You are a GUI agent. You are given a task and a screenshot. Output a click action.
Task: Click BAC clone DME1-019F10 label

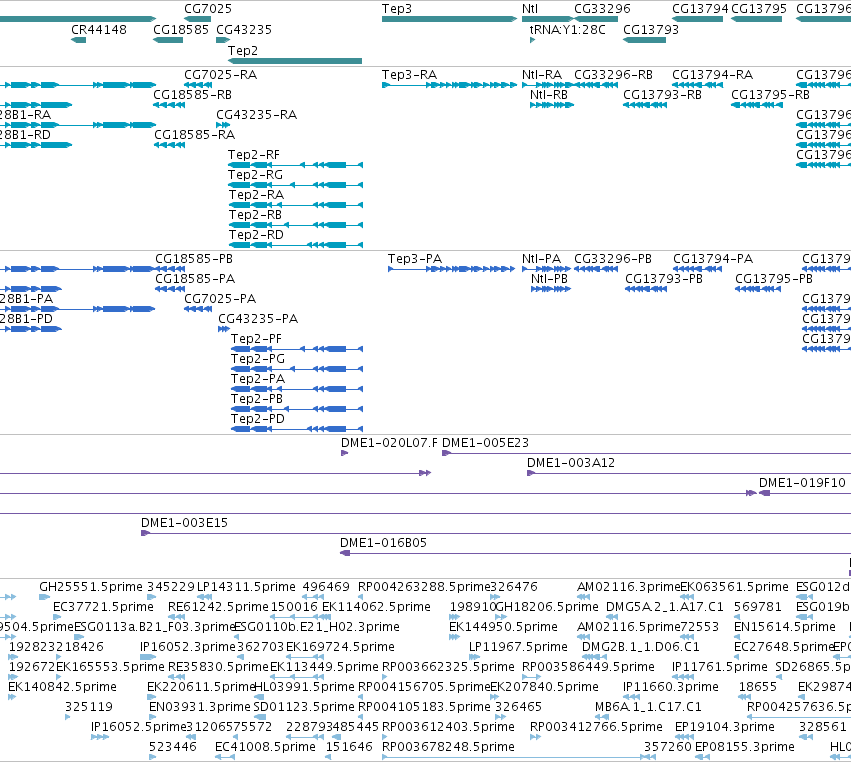coord(802,482)
